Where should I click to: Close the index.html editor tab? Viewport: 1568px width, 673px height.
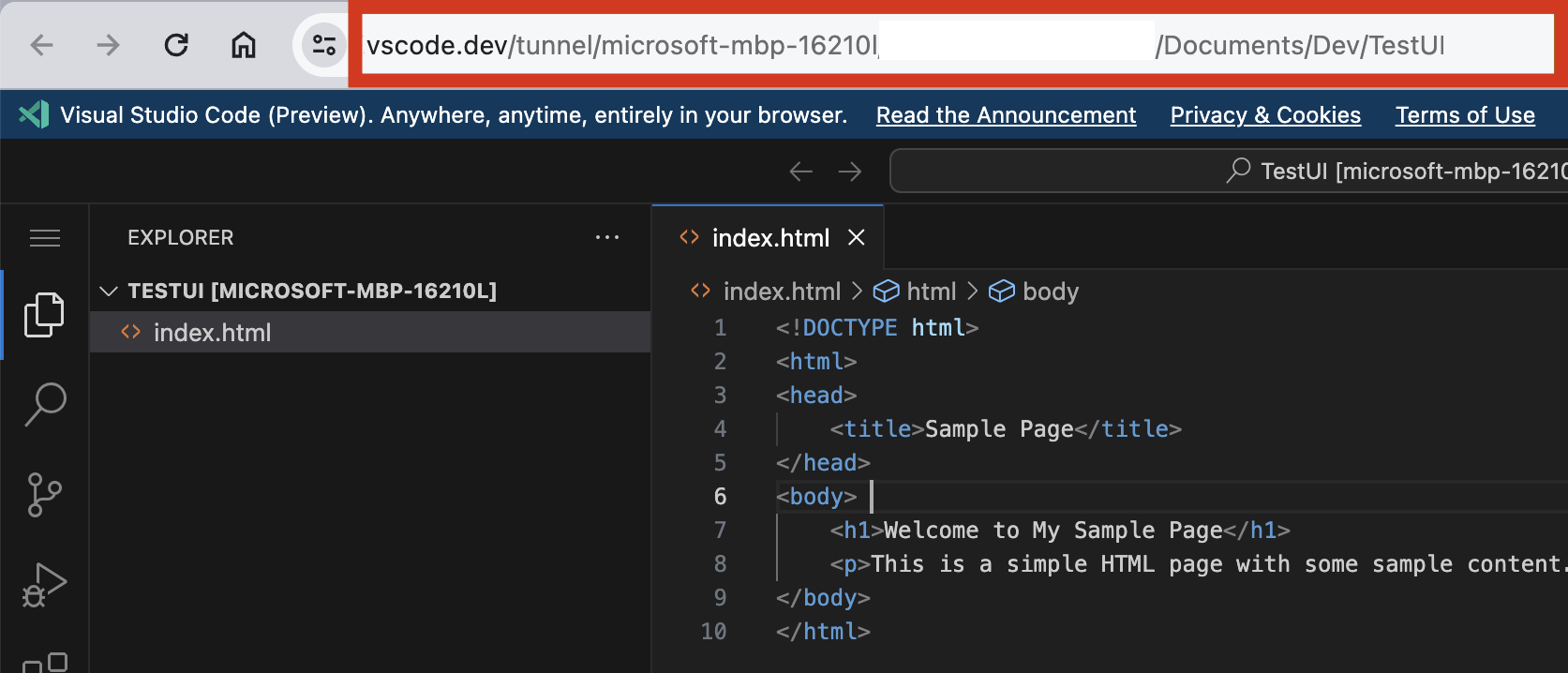pos(856,238)
